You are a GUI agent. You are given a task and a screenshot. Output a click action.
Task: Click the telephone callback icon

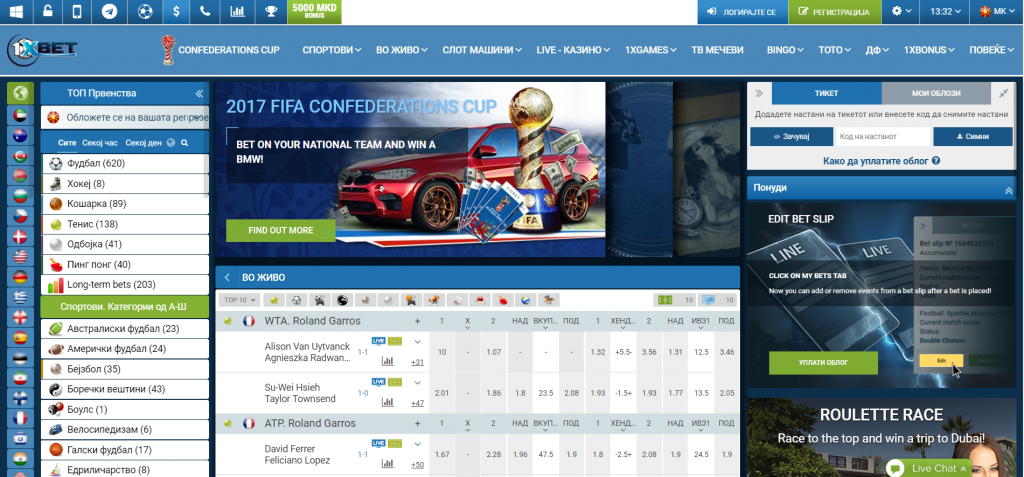[x=205, y=12]
